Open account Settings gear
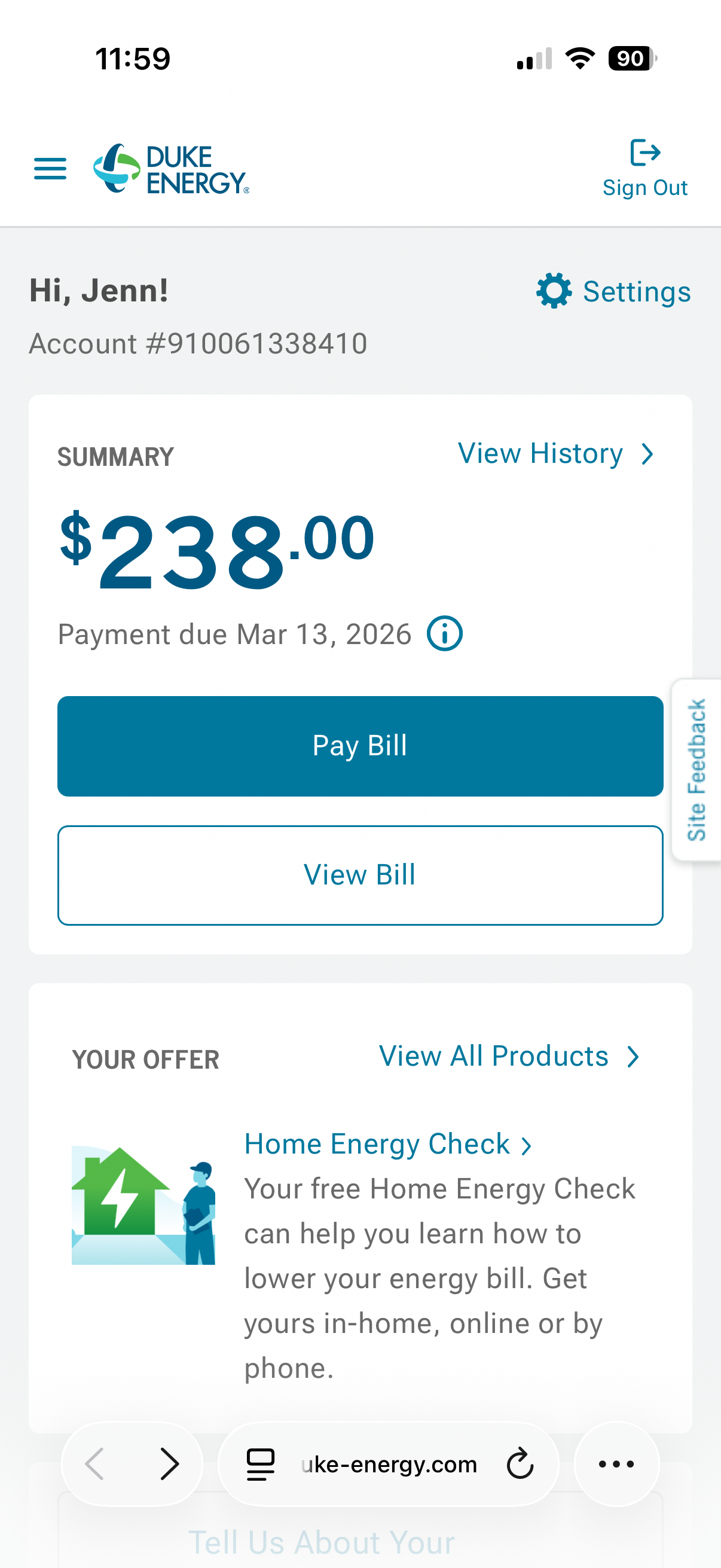Screen dimensions: 721x1568 click(554, 291)
